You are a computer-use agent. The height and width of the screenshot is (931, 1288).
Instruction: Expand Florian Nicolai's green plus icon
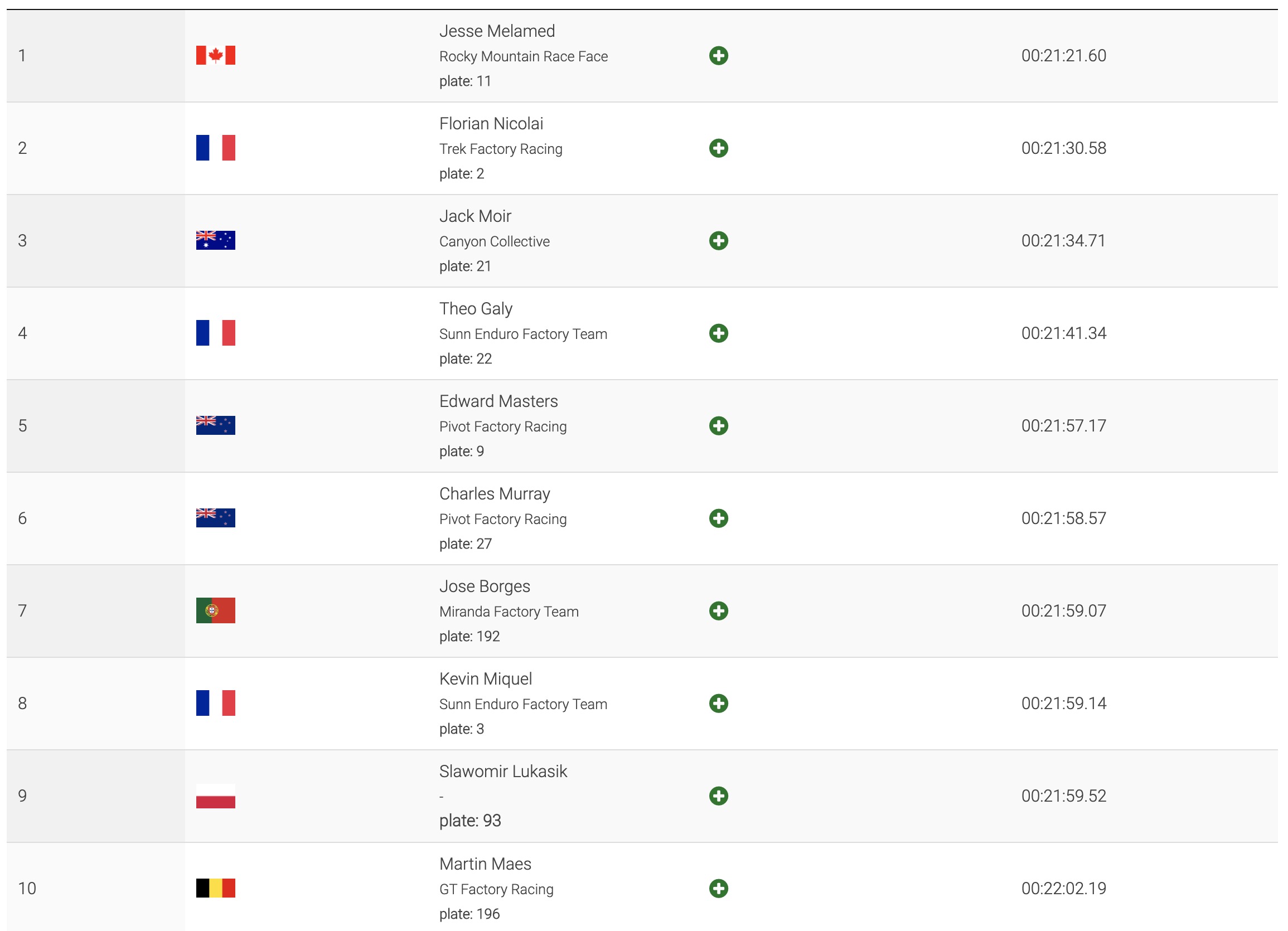(x=718, y=148)
